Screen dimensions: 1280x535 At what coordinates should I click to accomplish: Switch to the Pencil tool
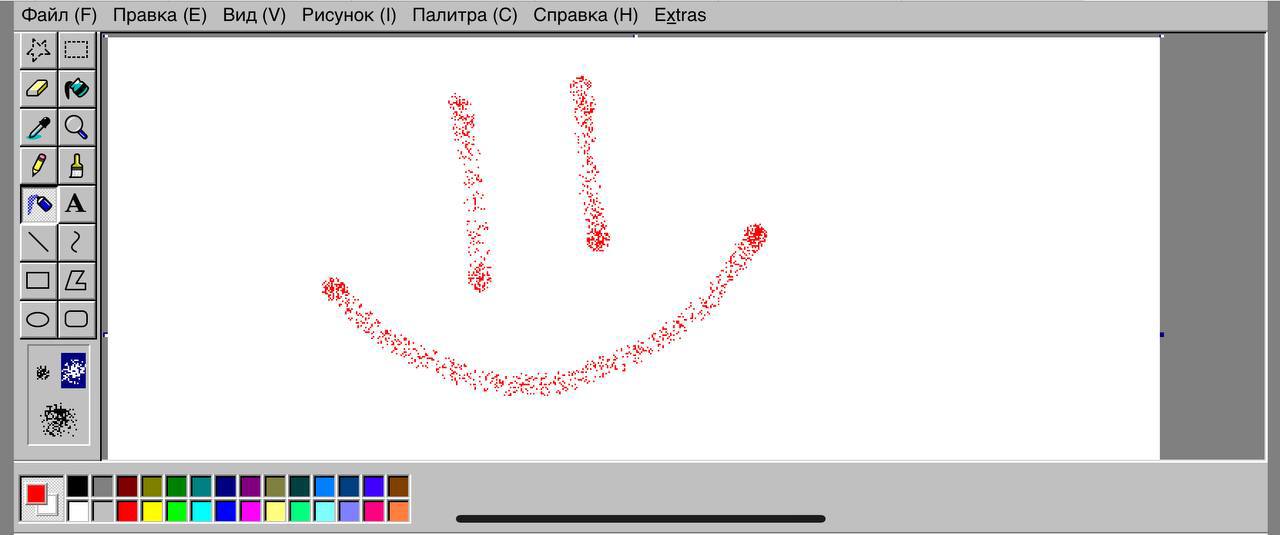[38, 165]
